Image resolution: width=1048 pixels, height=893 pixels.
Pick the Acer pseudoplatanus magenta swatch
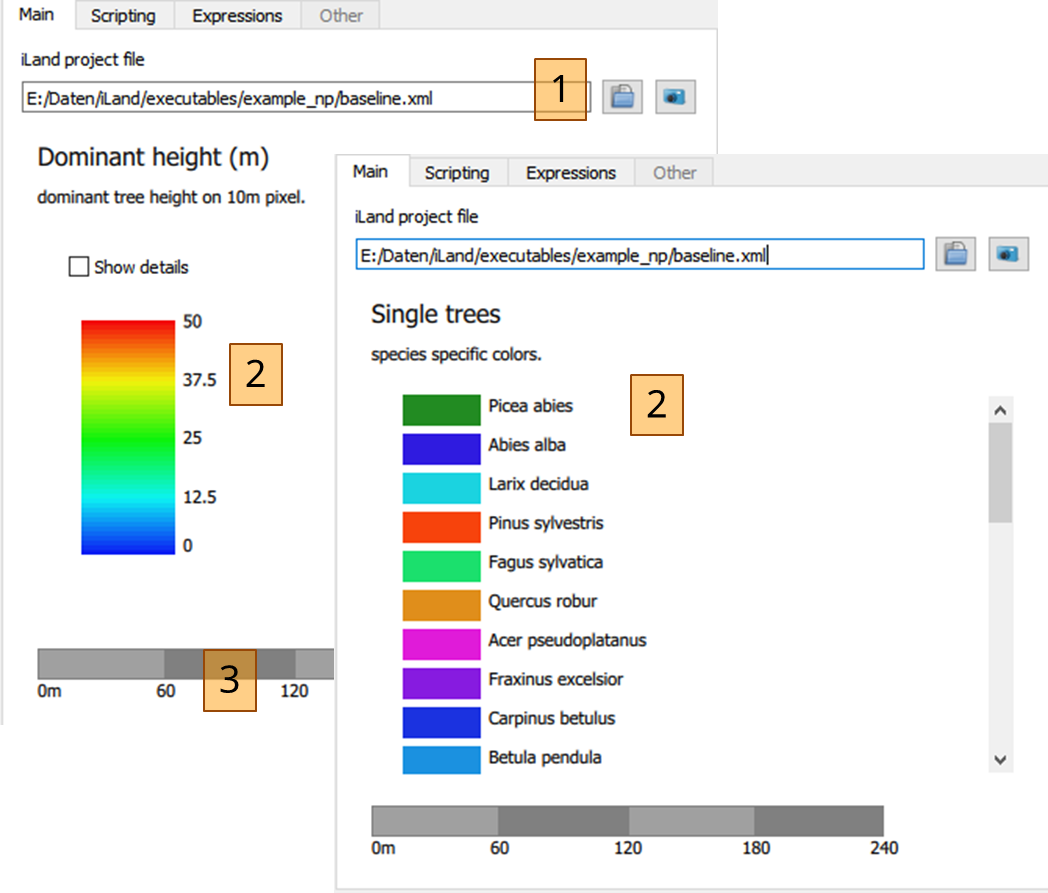pyautogui.click(x=441, y=644)
